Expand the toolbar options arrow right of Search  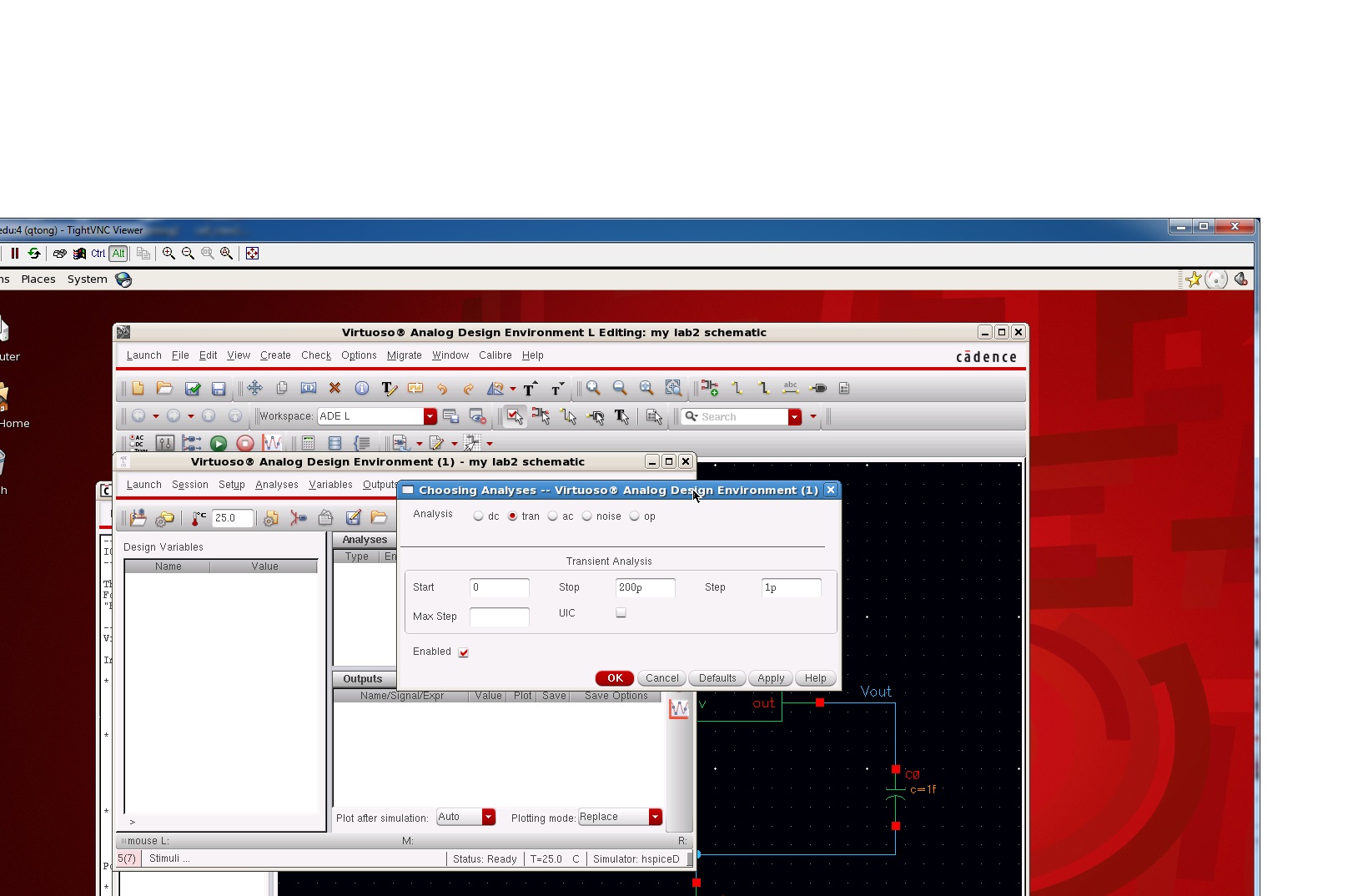[813, 416]
